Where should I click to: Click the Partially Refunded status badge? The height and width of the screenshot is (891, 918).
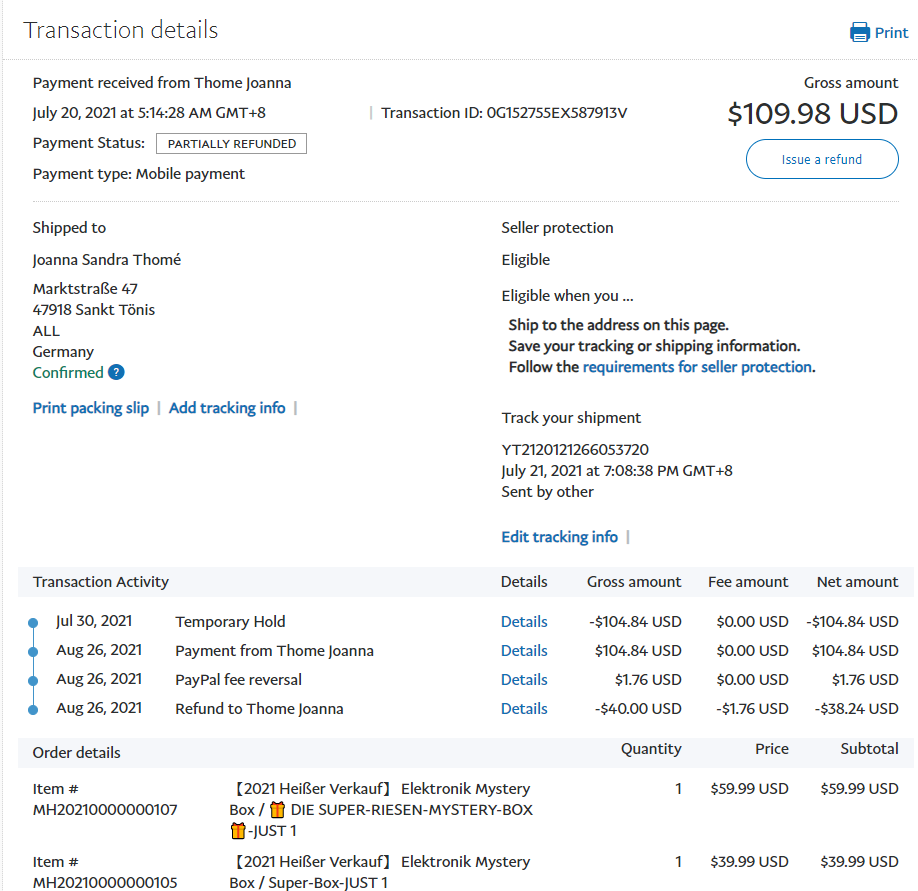pos(232,144)
